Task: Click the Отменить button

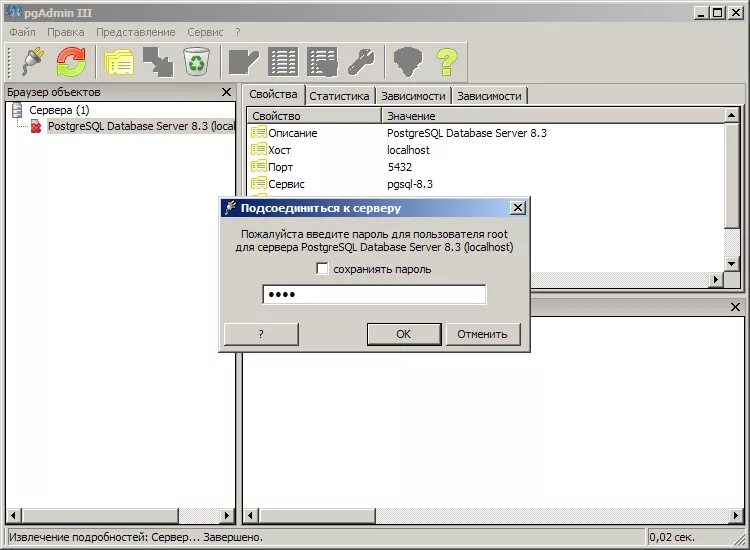Action: pos(482,334)
